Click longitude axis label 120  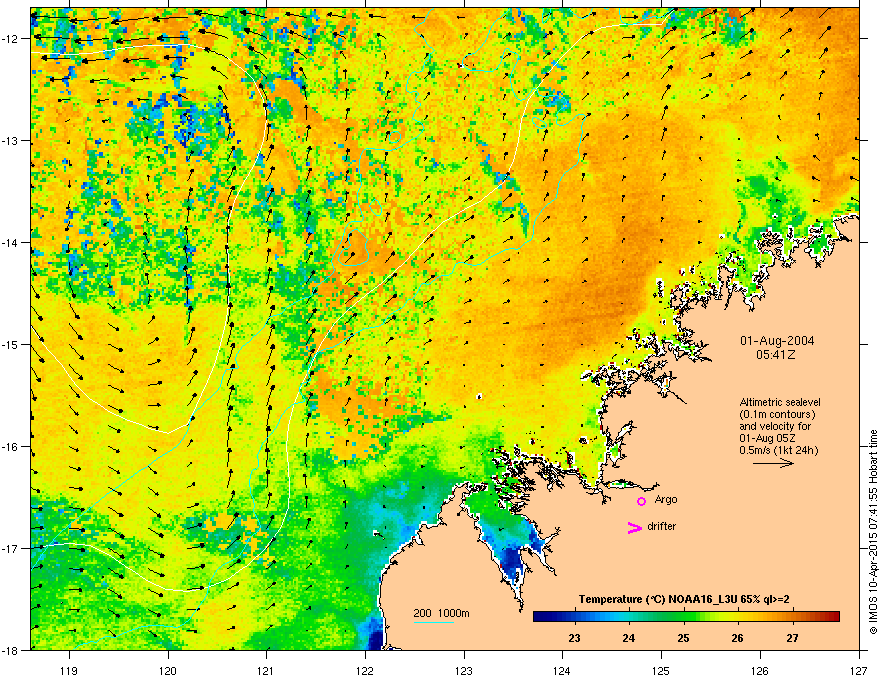(x=168, y=670)
